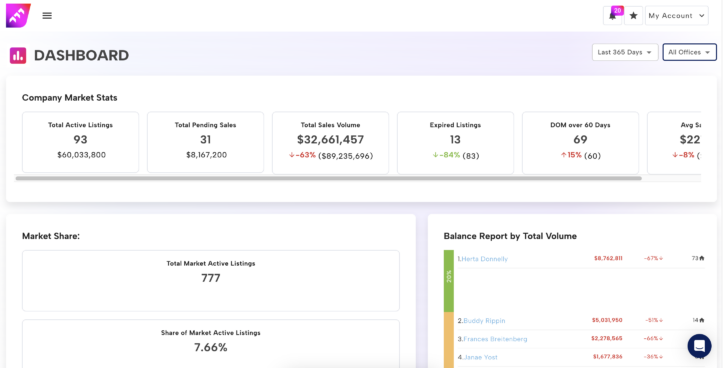
Task: Click the app logo in header
Action: [x=18, y=16]
